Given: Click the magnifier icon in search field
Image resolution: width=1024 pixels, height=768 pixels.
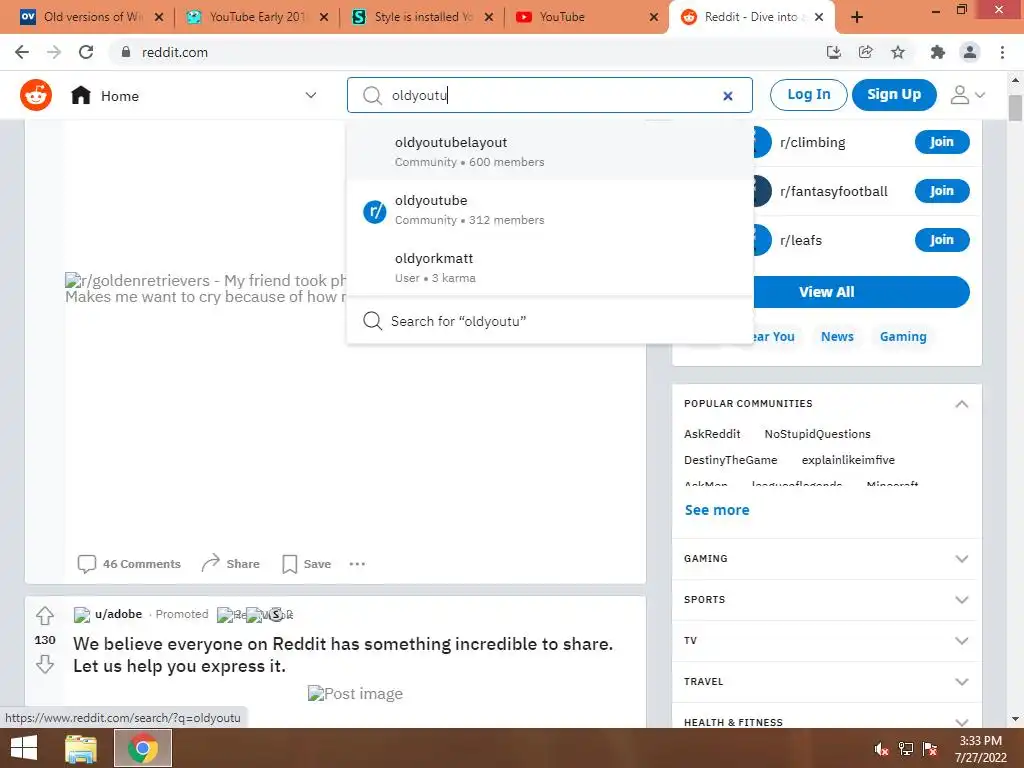Looking at the screenshot, I should 372,95.
